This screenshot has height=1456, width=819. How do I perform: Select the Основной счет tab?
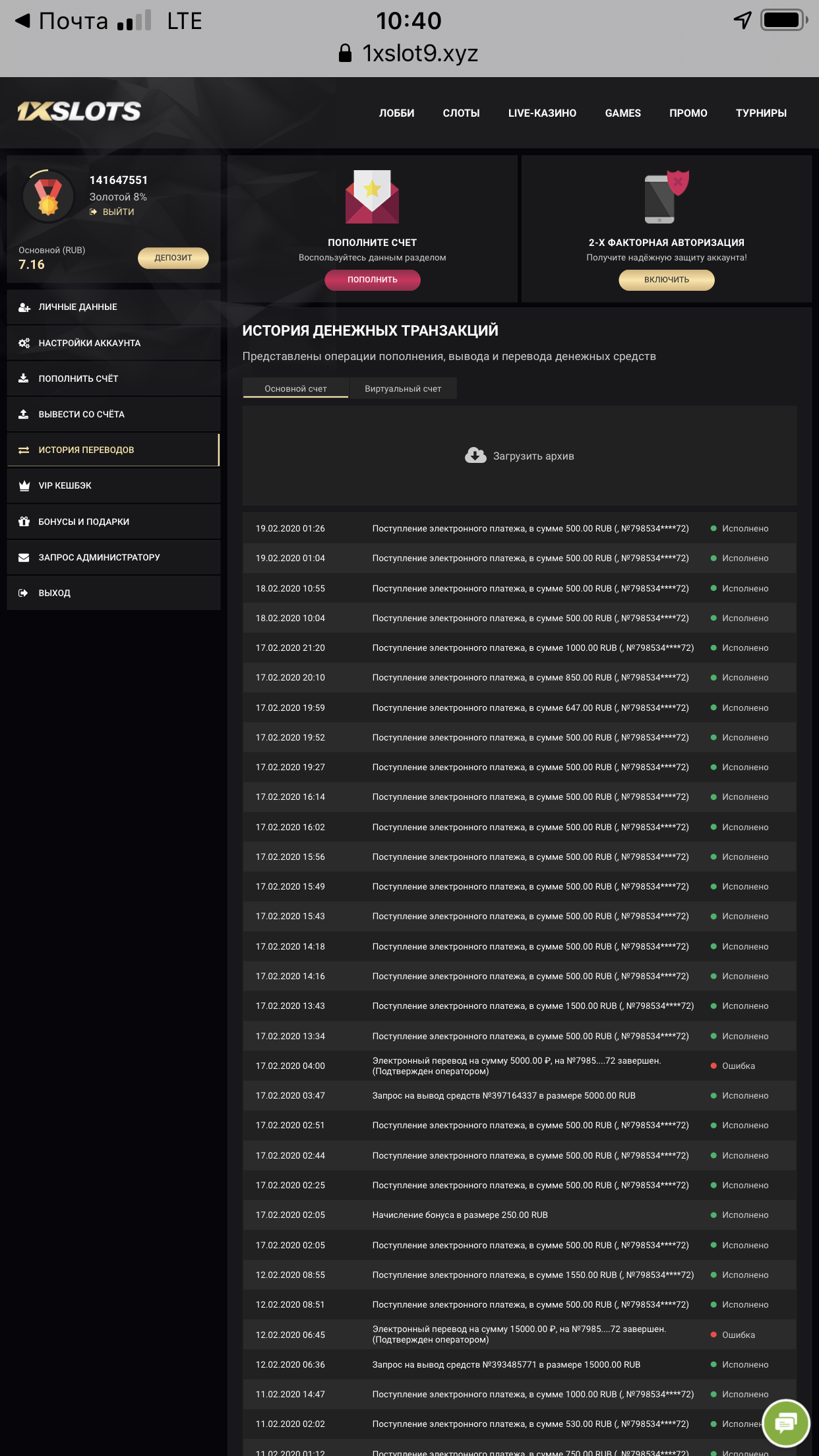coord(295,388)
